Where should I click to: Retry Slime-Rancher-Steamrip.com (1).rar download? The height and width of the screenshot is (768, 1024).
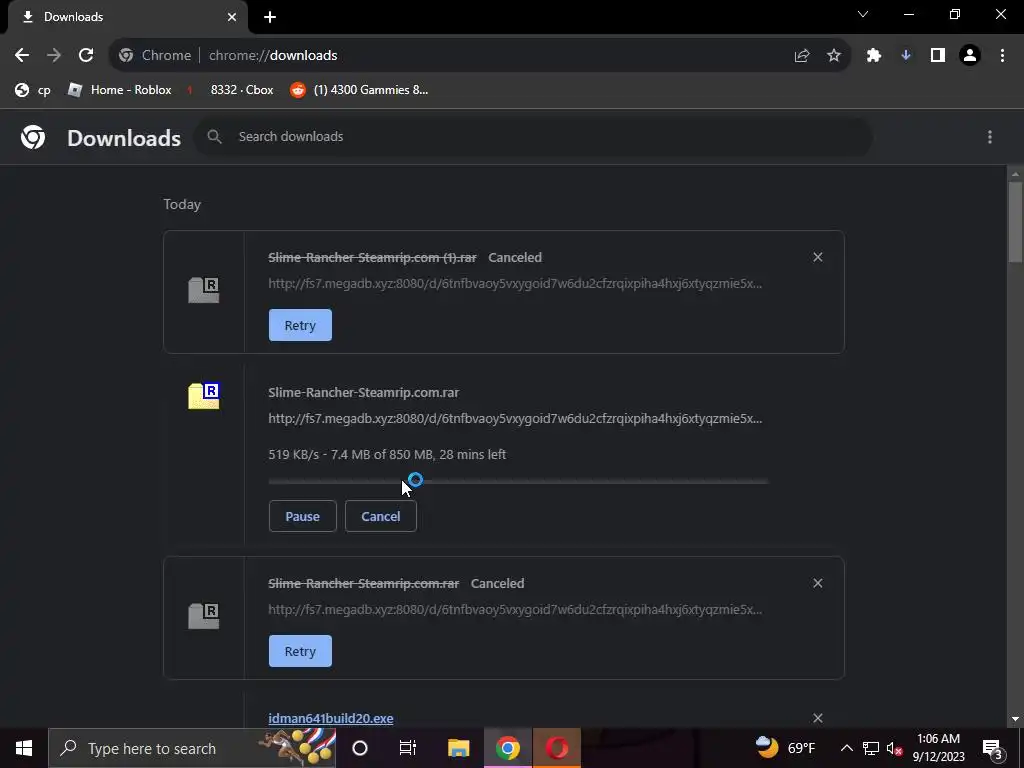(x=300, y=325)
